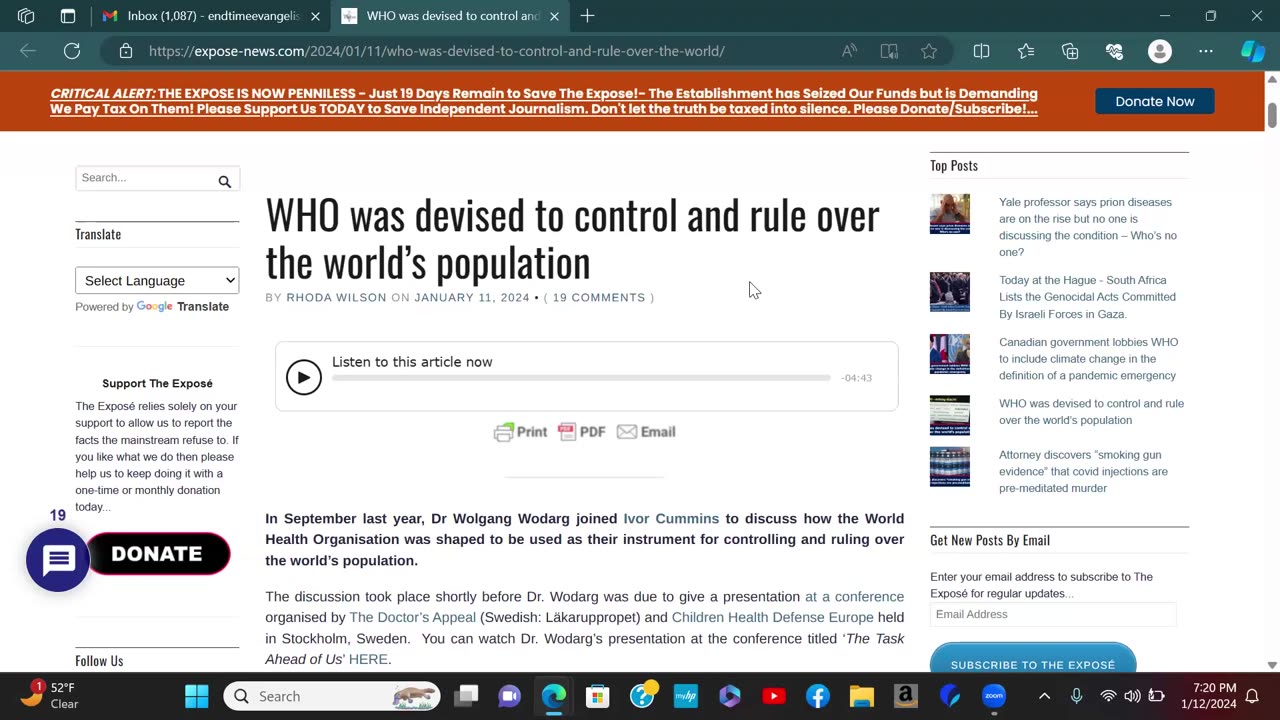Click the browser back arrow
This screenshot has height=720, width=1280.
click(x=28, y=51)
